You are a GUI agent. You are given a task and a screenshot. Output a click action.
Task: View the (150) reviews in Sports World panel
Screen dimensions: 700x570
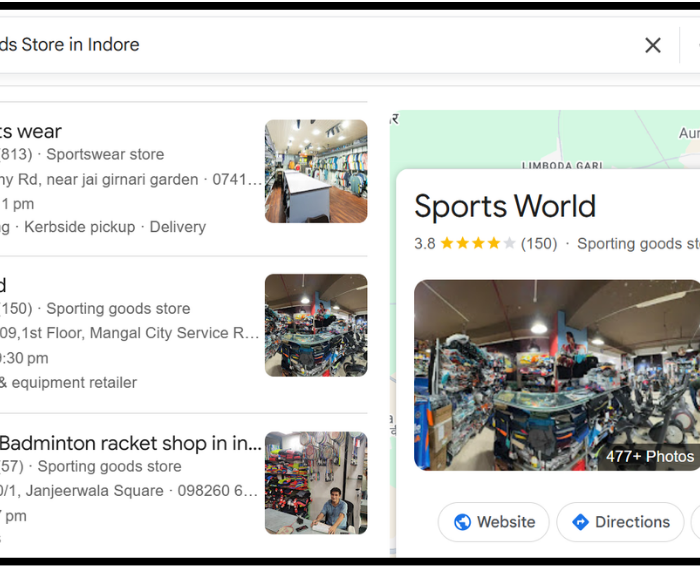539,243
